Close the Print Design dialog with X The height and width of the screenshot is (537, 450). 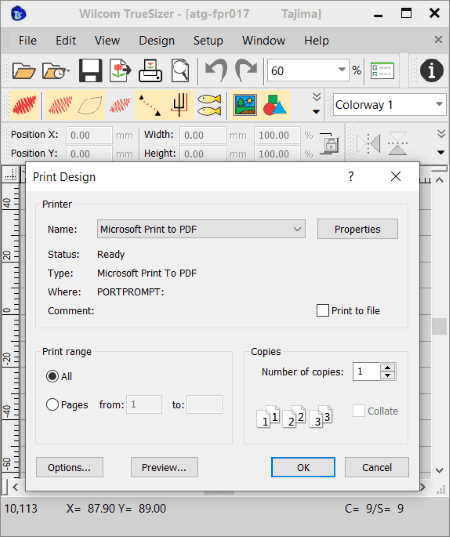(396, 176)
